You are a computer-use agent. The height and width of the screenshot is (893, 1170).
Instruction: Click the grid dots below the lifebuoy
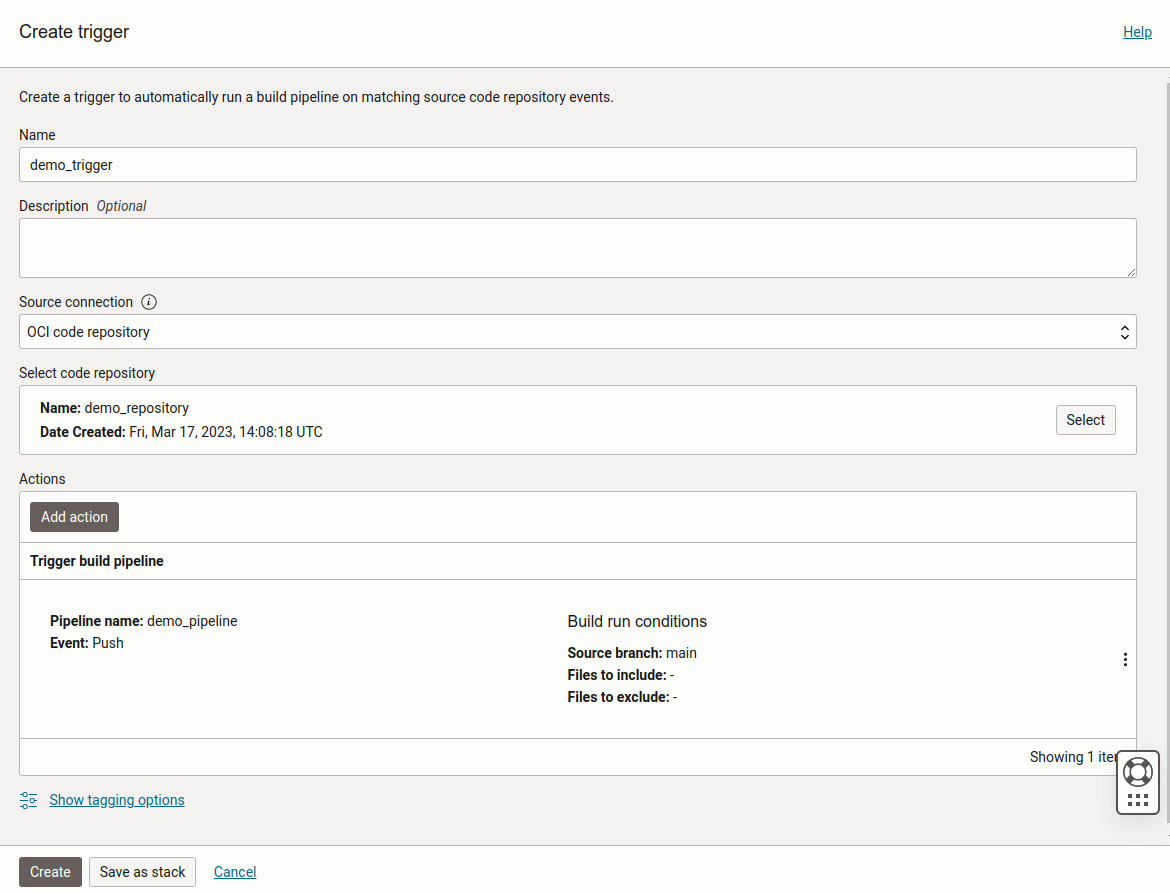coord(1138,800)
